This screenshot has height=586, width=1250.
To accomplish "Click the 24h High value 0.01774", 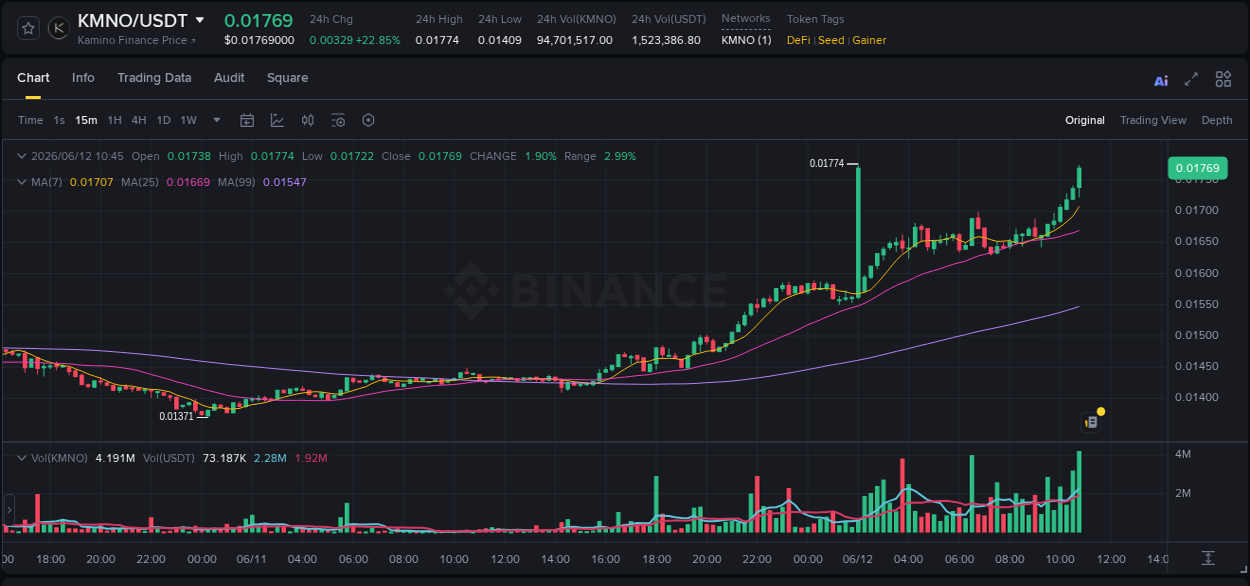I will coord(437,40).
